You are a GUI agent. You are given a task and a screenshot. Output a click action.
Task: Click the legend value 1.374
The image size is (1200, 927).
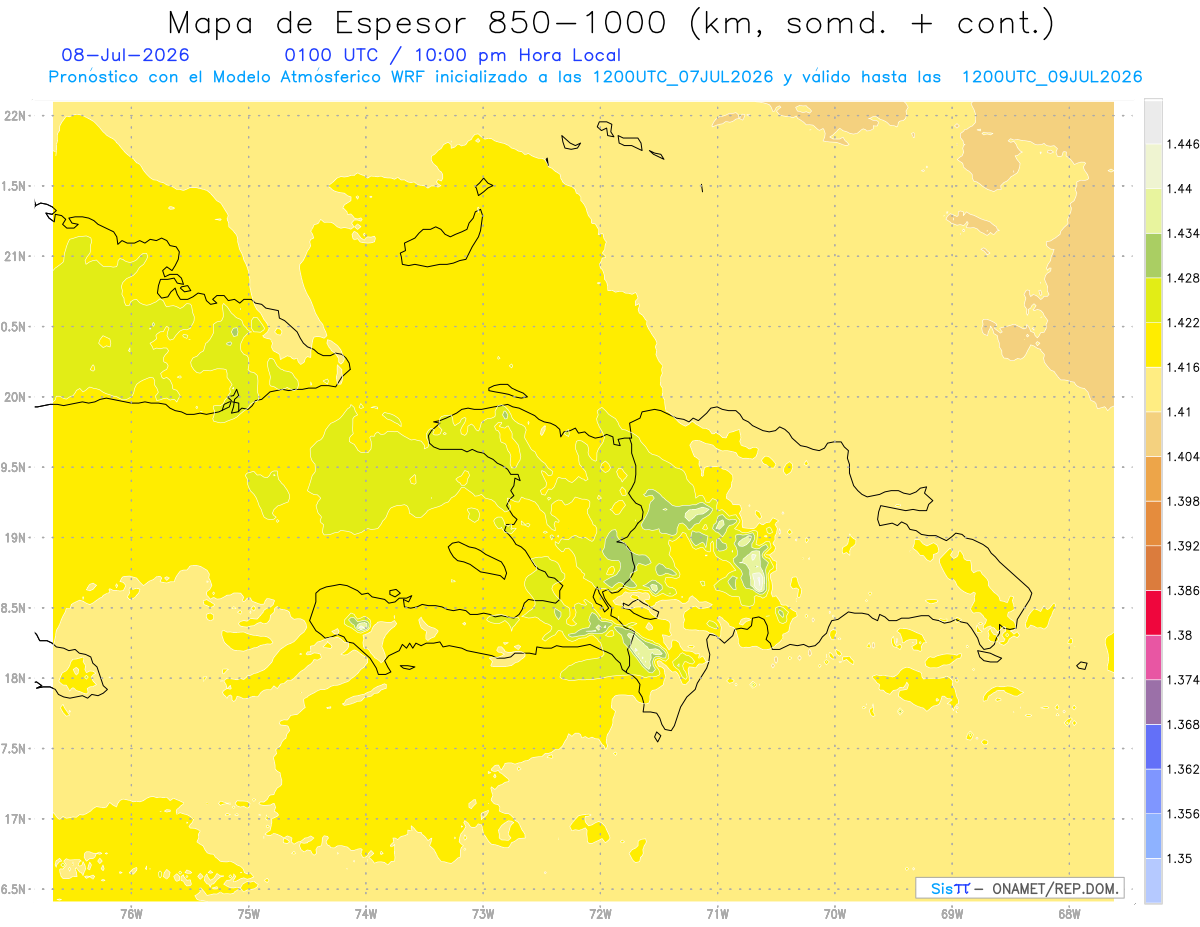[1183, 680]
